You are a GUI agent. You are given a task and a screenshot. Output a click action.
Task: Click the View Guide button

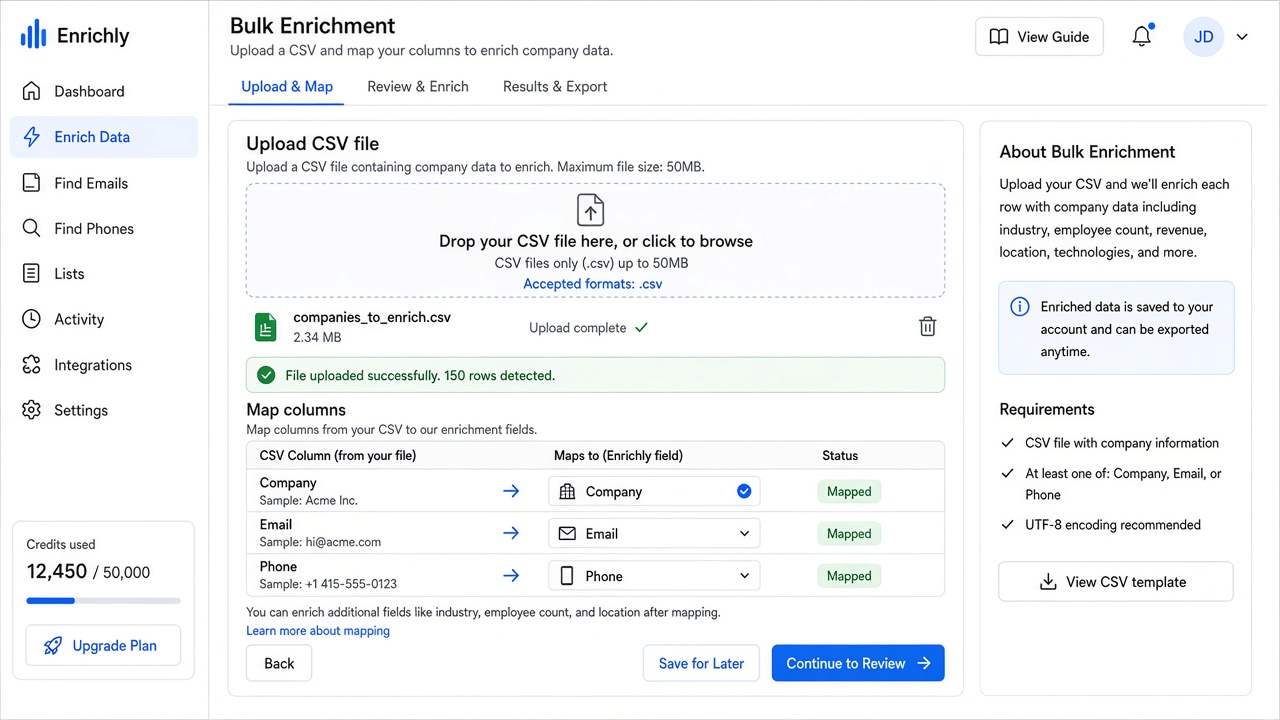tap(1039, 37)
